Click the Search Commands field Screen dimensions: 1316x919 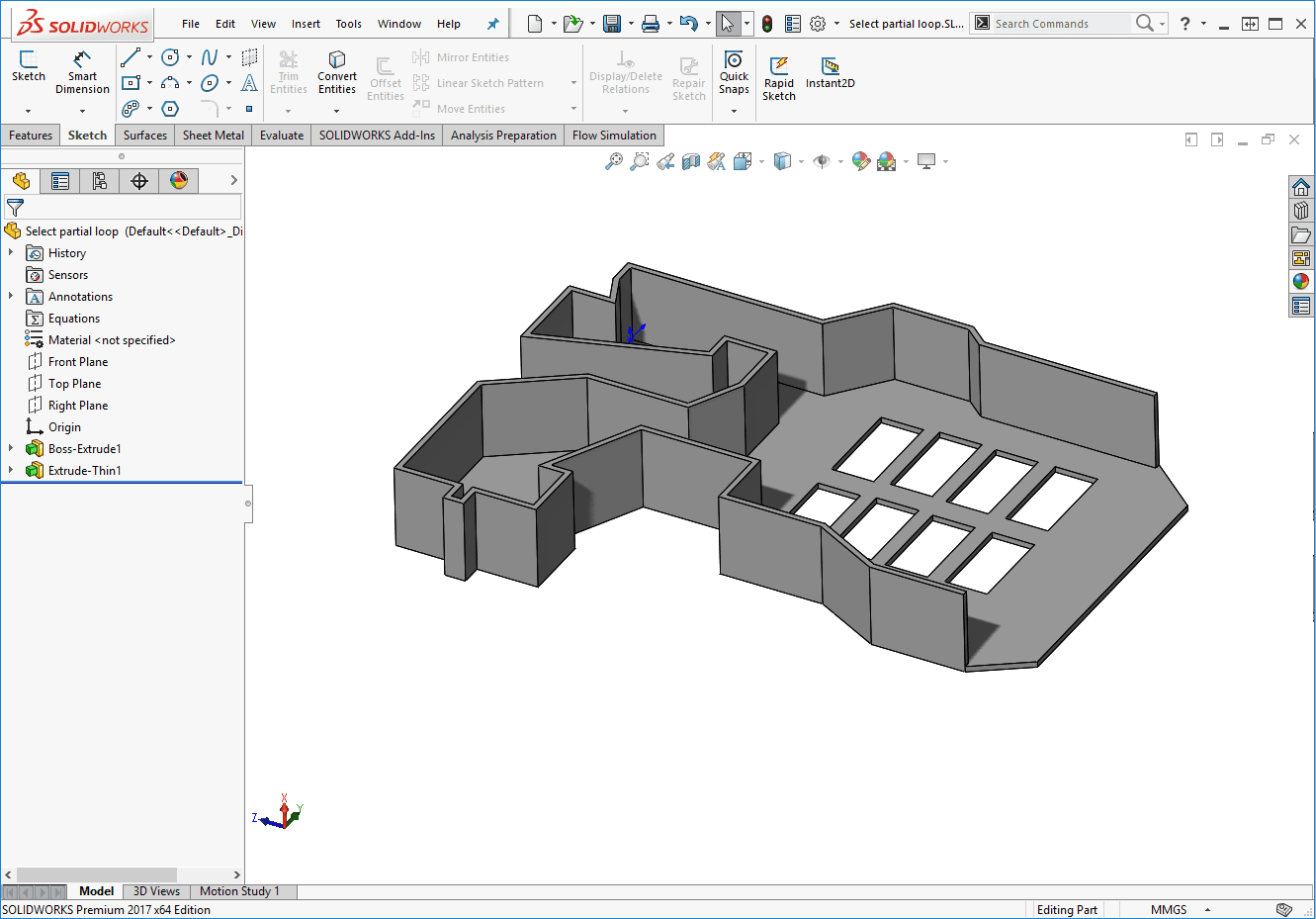(1053, 23)
